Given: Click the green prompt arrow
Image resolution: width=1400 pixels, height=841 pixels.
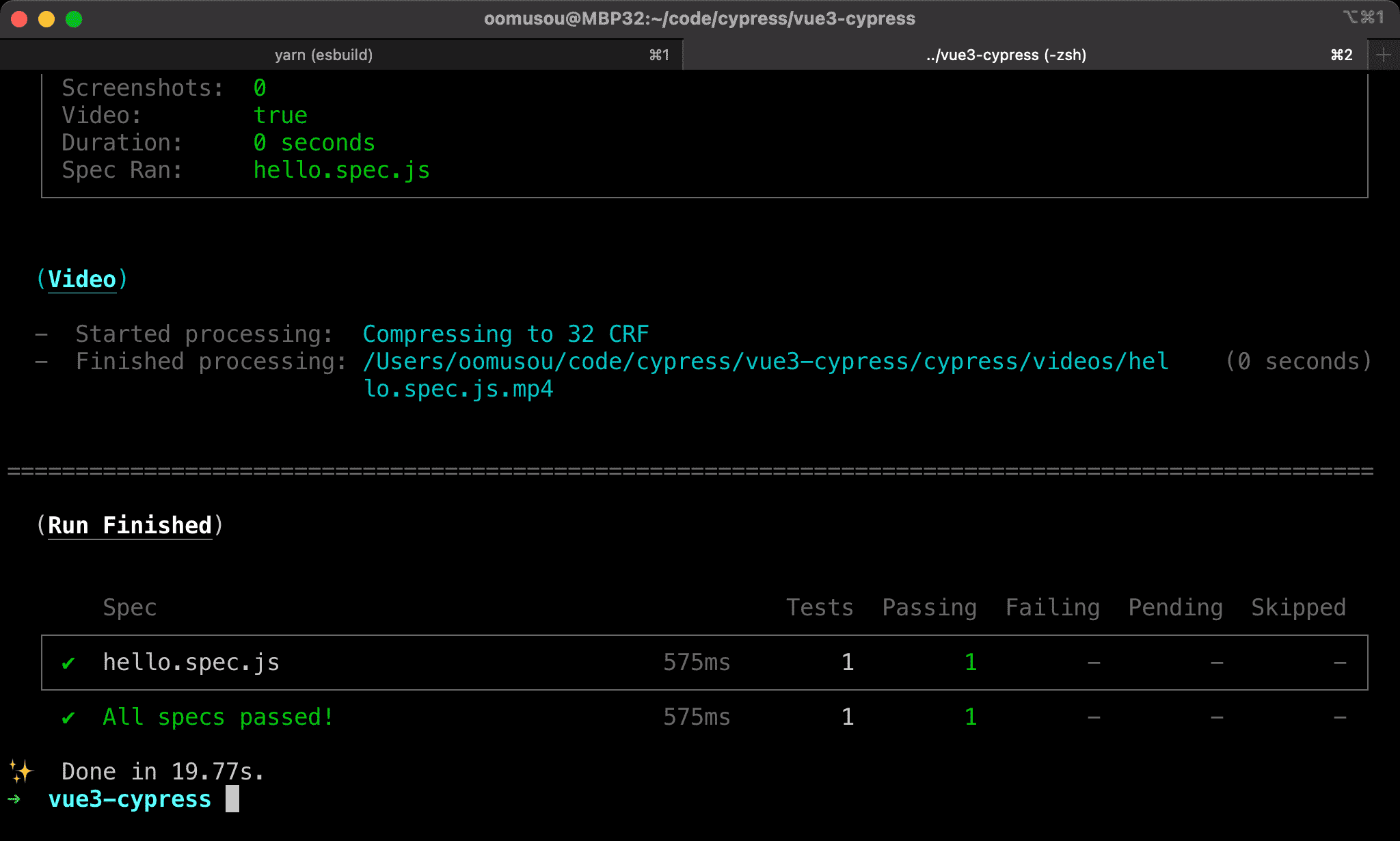Looking at the screenshot, I should (14, 799).
